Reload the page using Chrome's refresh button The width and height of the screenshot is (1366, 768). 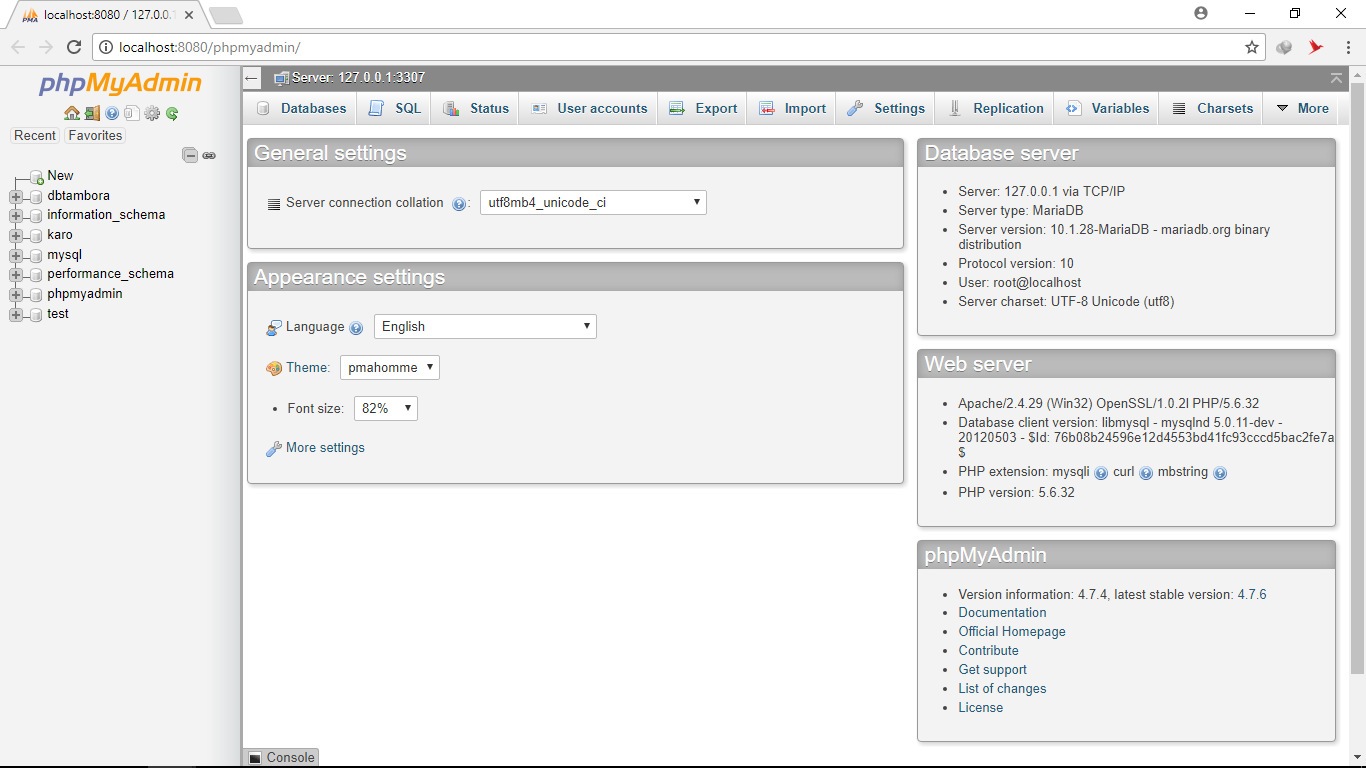coord(74,47)
